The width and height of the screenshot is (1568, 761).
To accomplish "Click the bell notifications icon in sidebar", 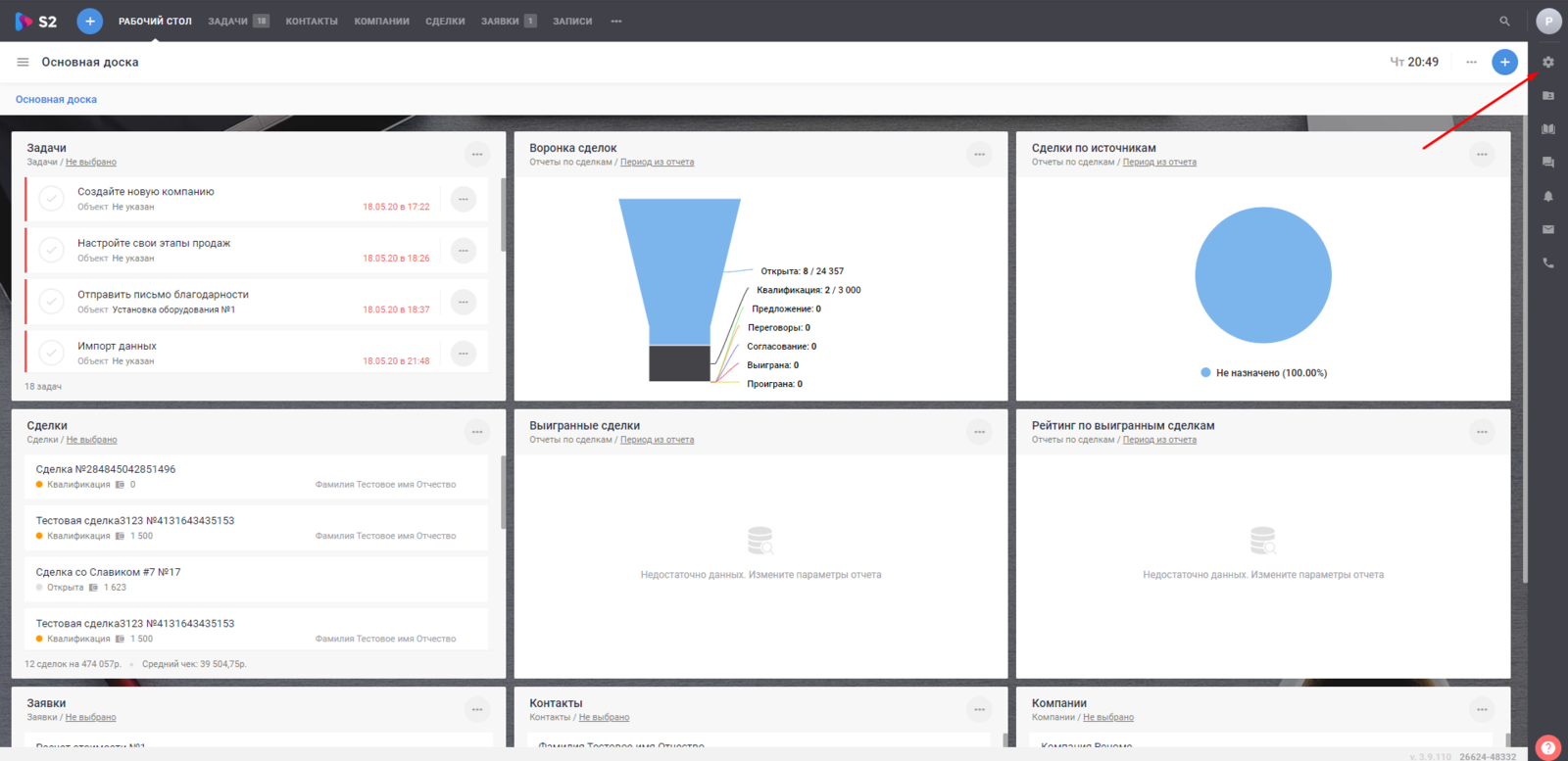I will pos(1548,196).
